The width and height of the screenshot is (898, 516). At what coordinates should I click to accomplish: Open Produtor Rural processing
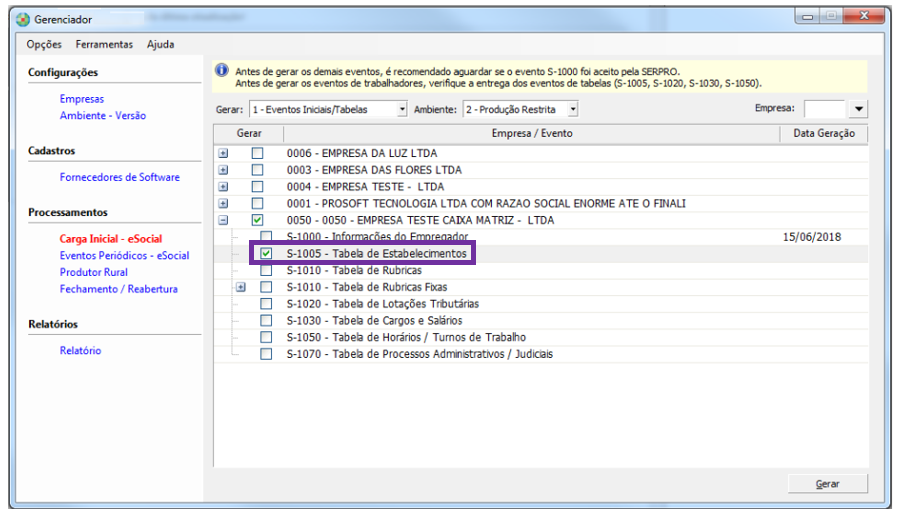[94, 272]
